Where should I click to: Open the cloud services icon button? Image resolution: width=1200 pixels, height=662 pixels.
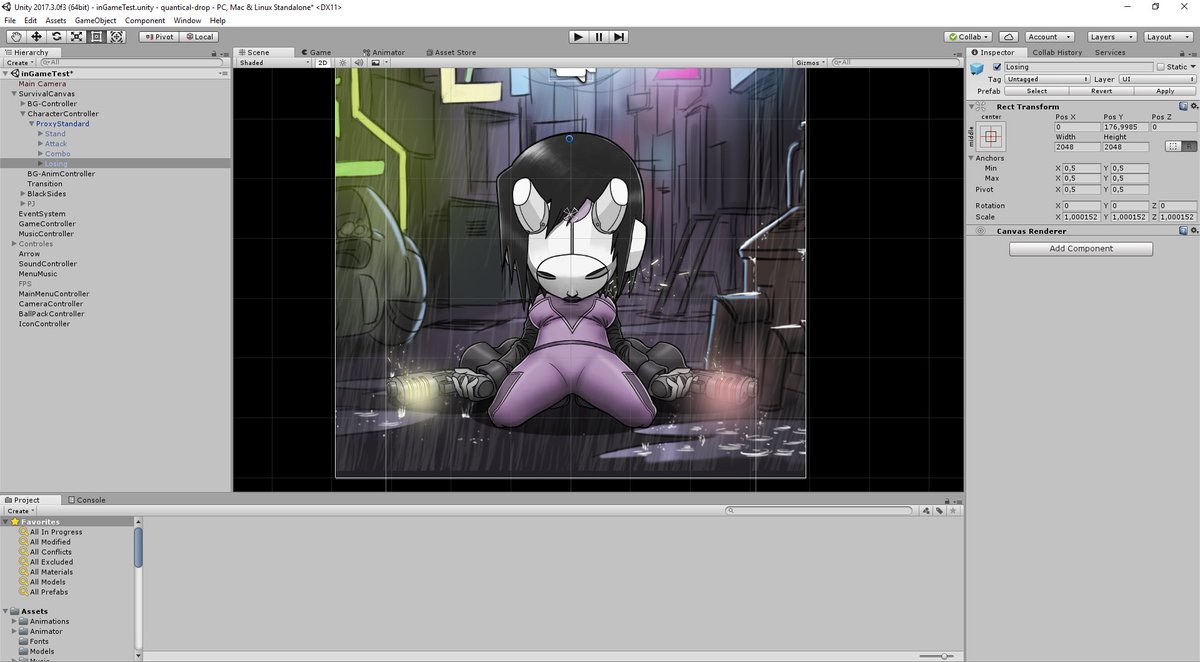pyautogui.click(x=1009, y=37)
